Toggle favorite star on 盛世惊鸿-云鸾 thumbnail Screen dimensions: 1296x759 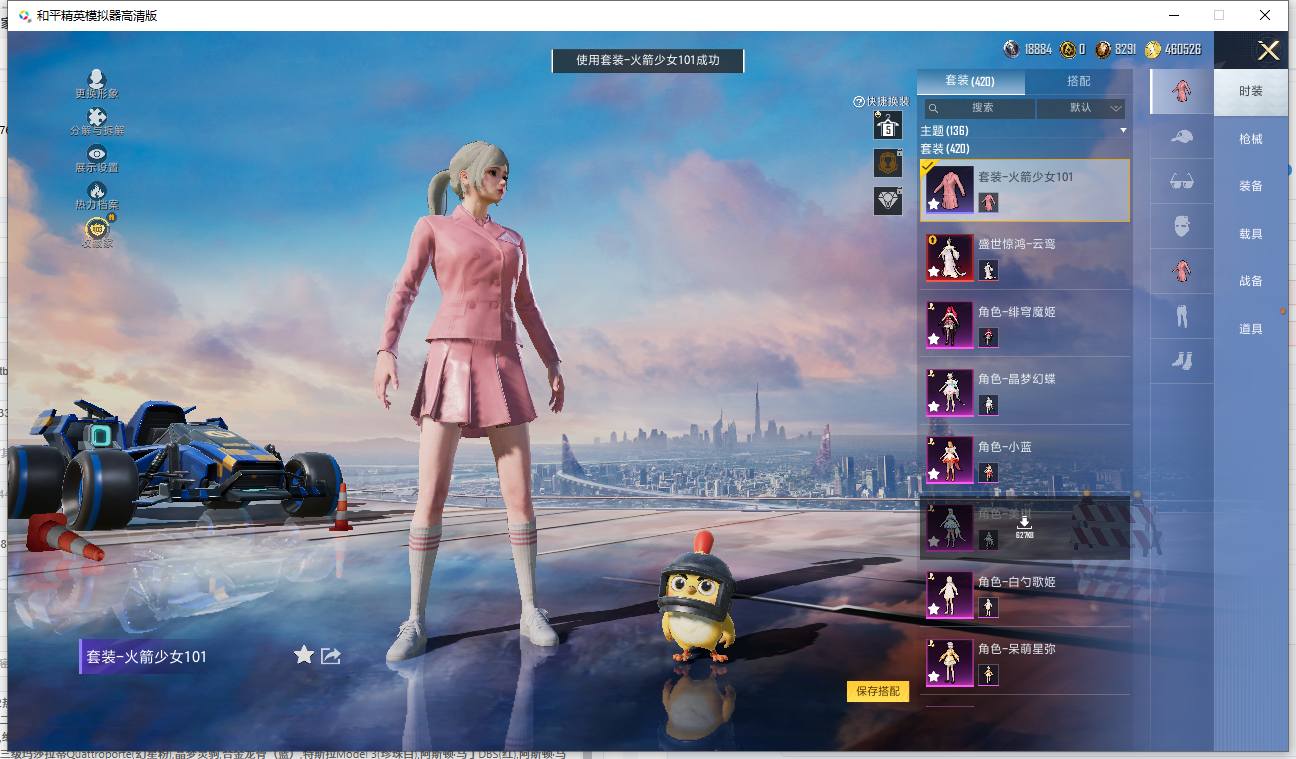click(x=933, y=272)
